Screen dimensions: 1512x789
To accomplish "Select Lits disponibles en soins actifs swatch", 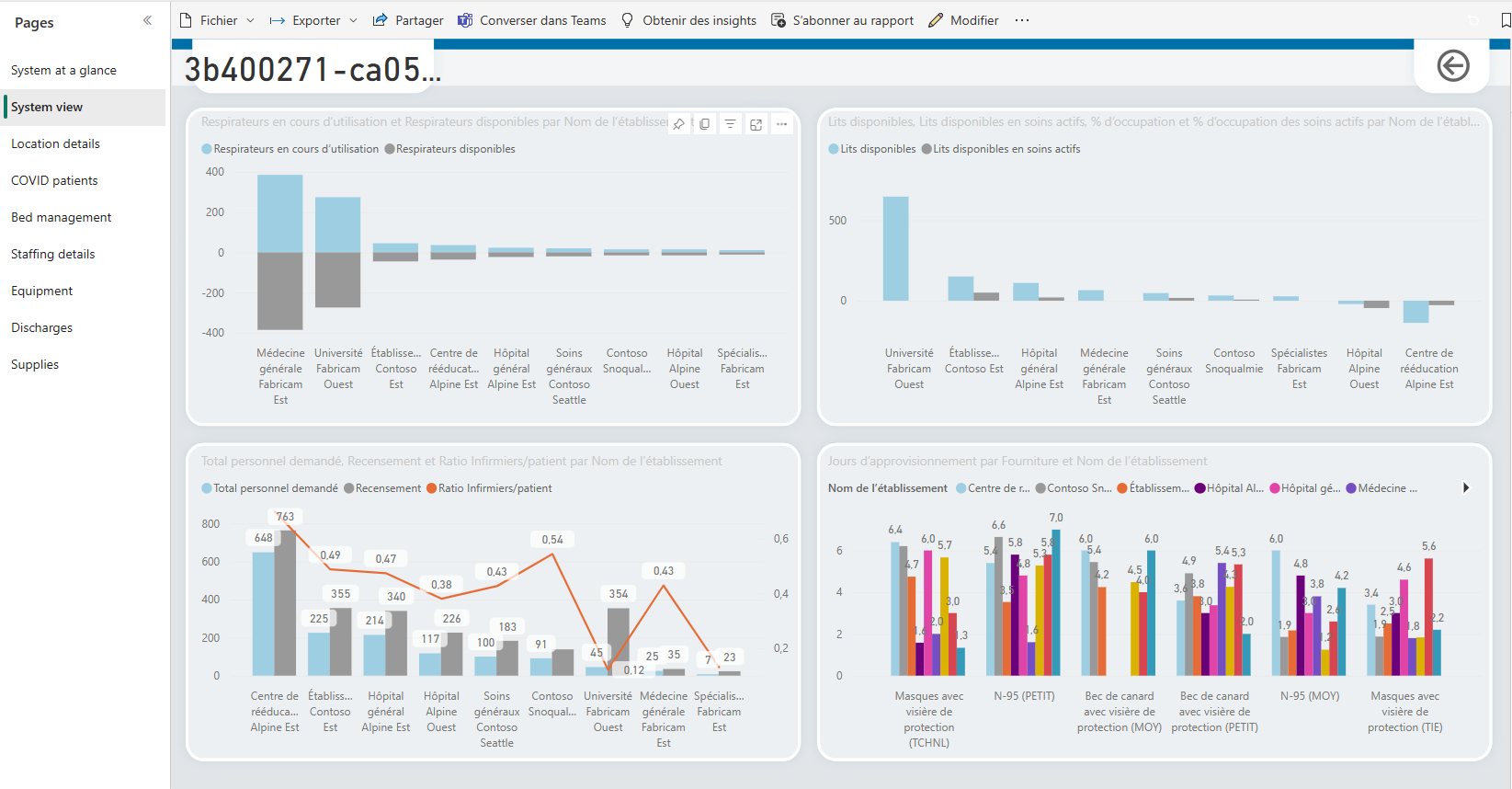I will [x=927, y=149].
